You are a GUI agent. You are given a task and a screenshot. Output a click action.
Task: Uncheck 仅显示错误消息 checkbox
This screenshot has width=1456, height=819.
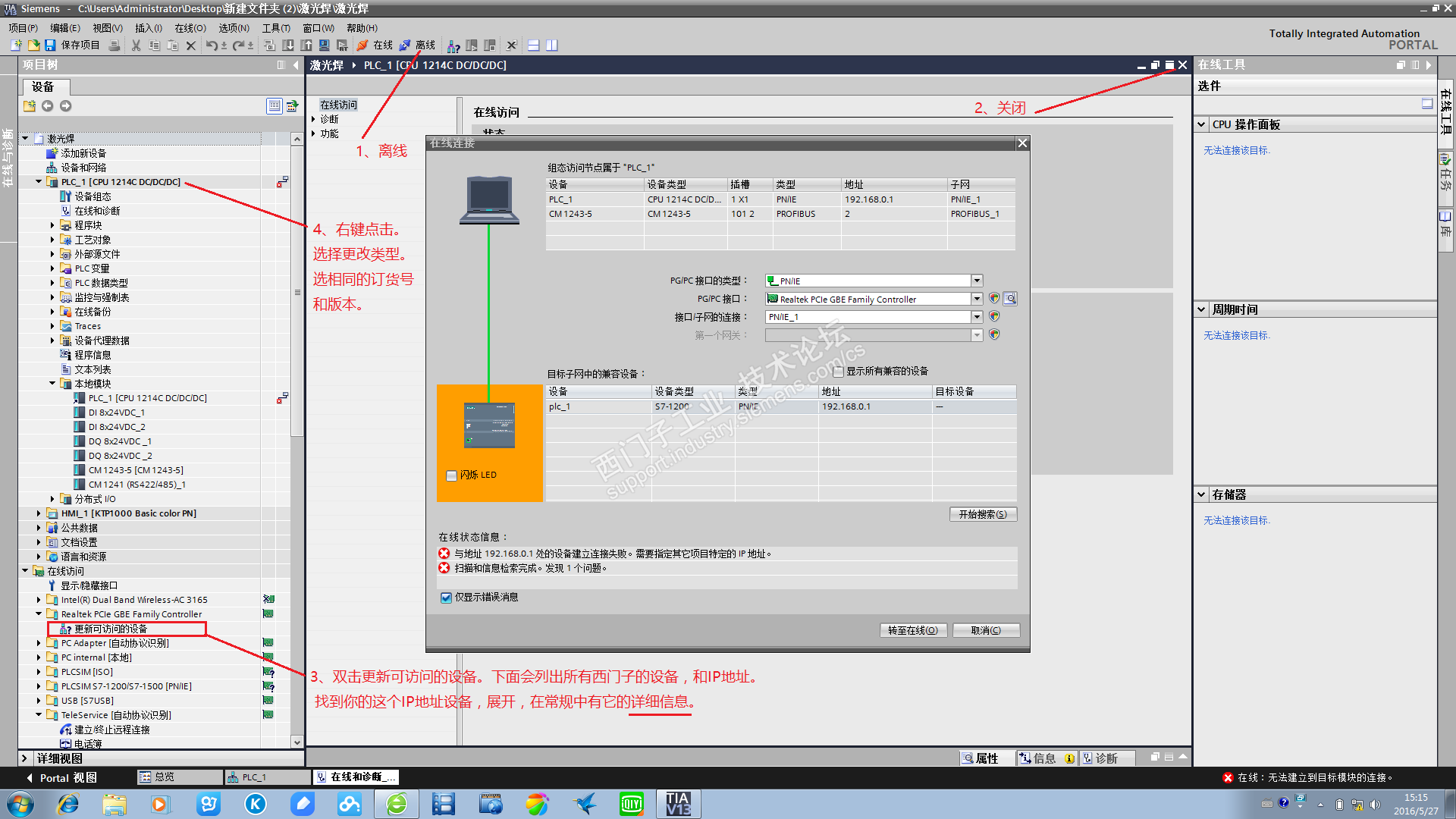447,598
